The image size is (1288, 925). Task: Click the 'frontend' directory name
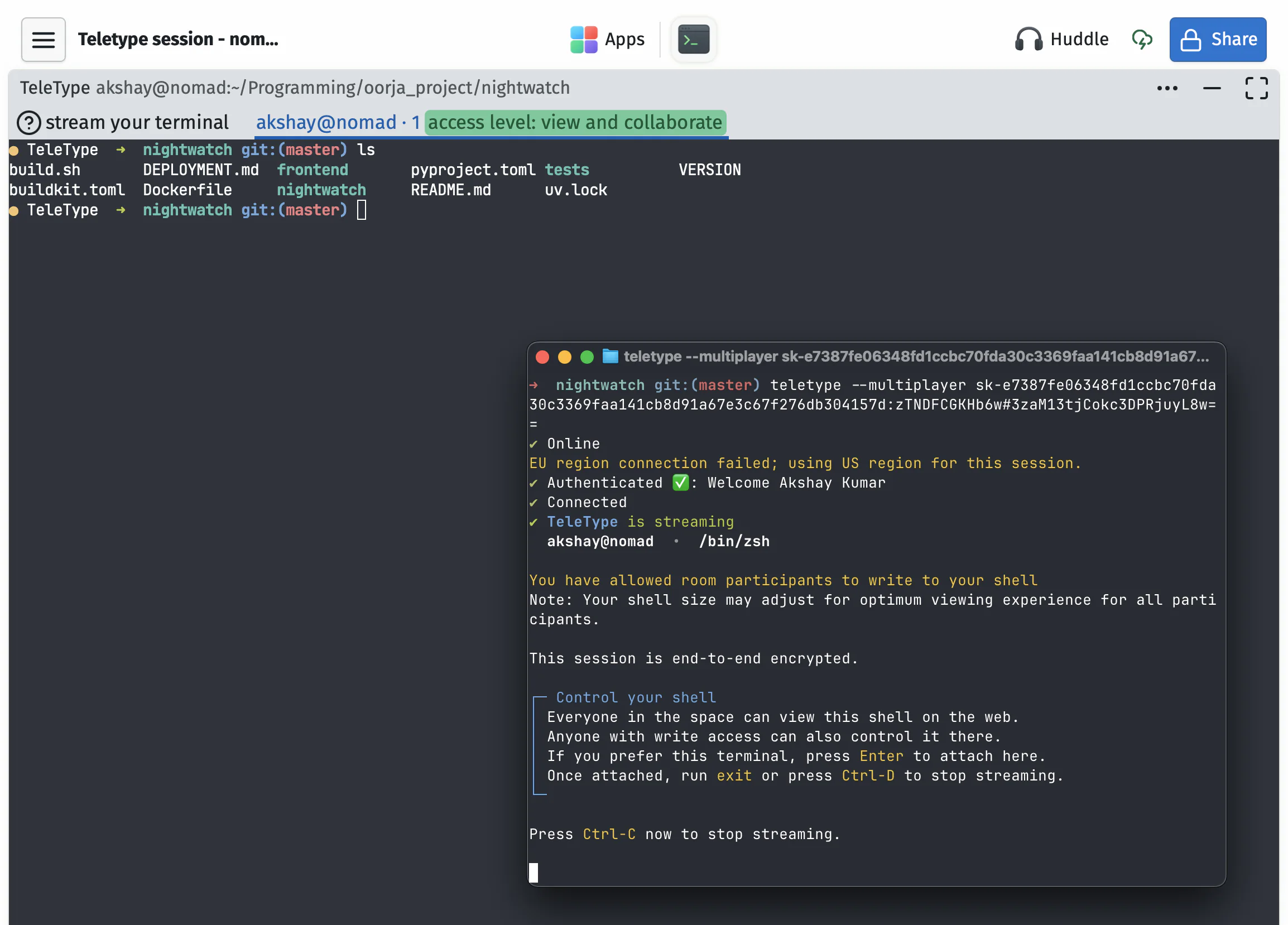(x=313, y=170)
